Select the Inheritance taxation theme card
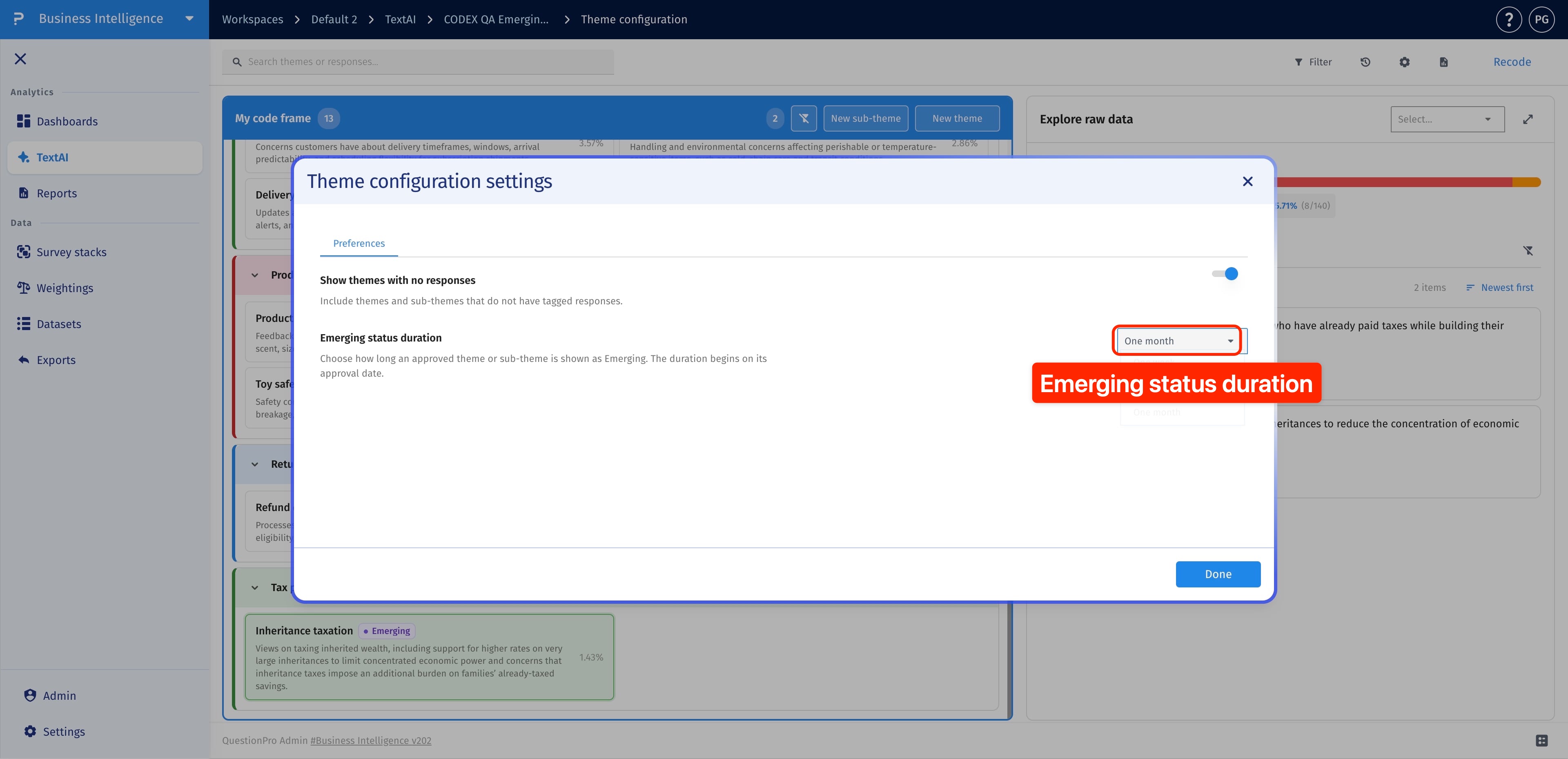 click(x=429, y=657)
